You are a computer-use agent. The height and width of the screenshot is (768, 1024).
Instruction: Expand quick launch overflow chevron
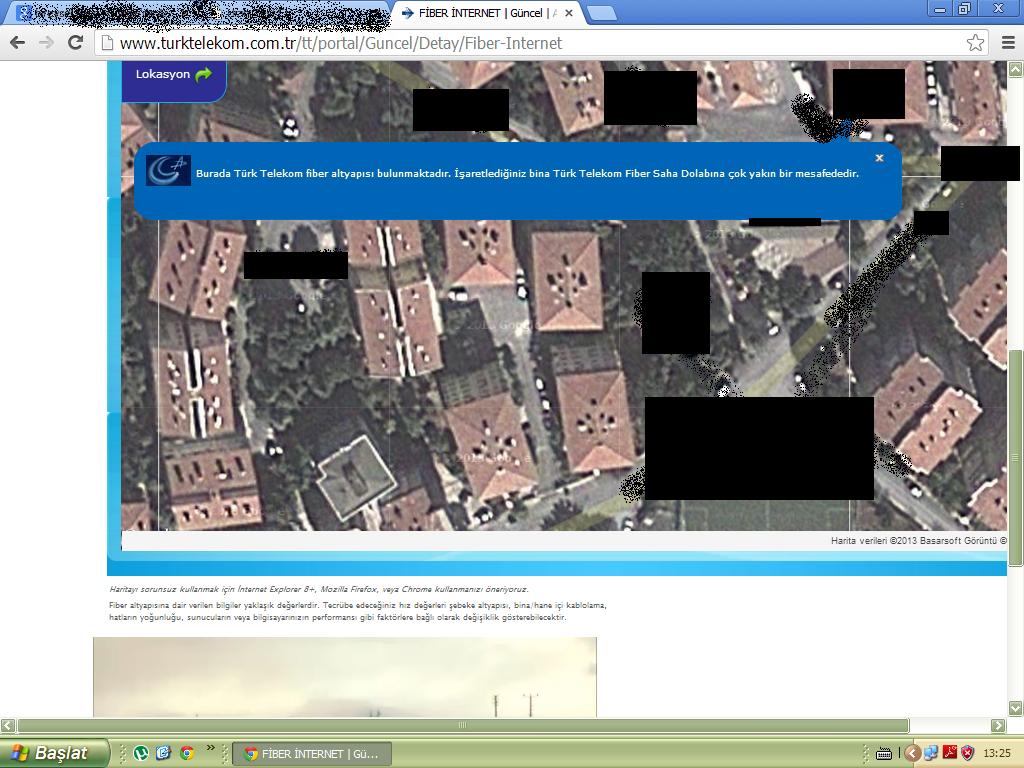210,747
